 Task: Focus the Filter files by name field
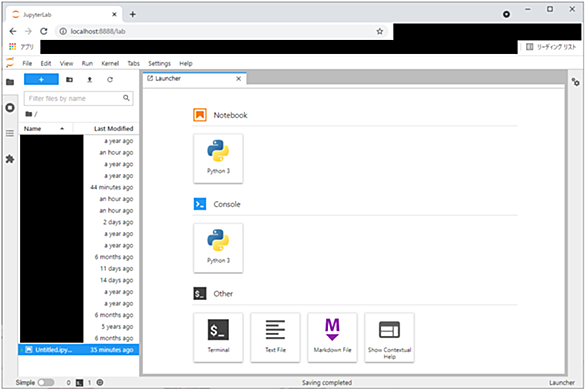click(x=78, y=98)
